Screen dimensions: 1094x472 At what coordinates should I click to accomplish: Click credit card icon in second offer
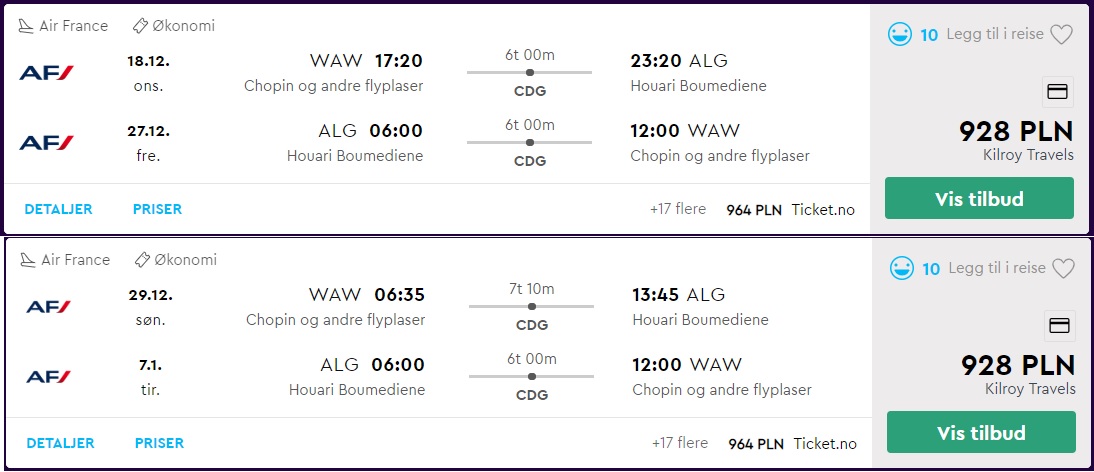(x=1060, y=326)
